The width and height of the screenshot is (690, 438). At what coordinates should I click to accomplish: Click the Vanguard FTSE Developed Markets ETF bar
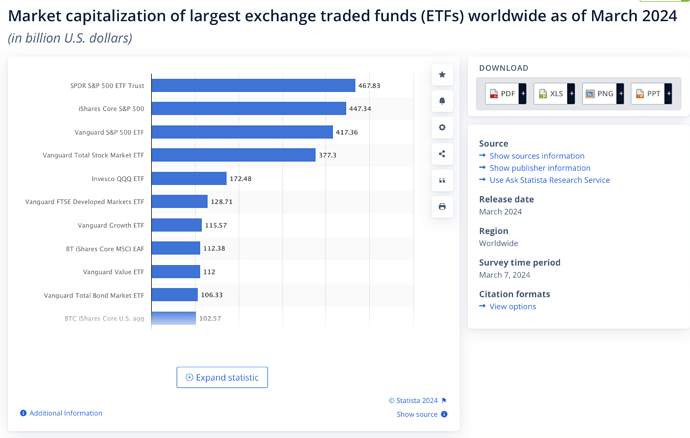coord(179,202)
